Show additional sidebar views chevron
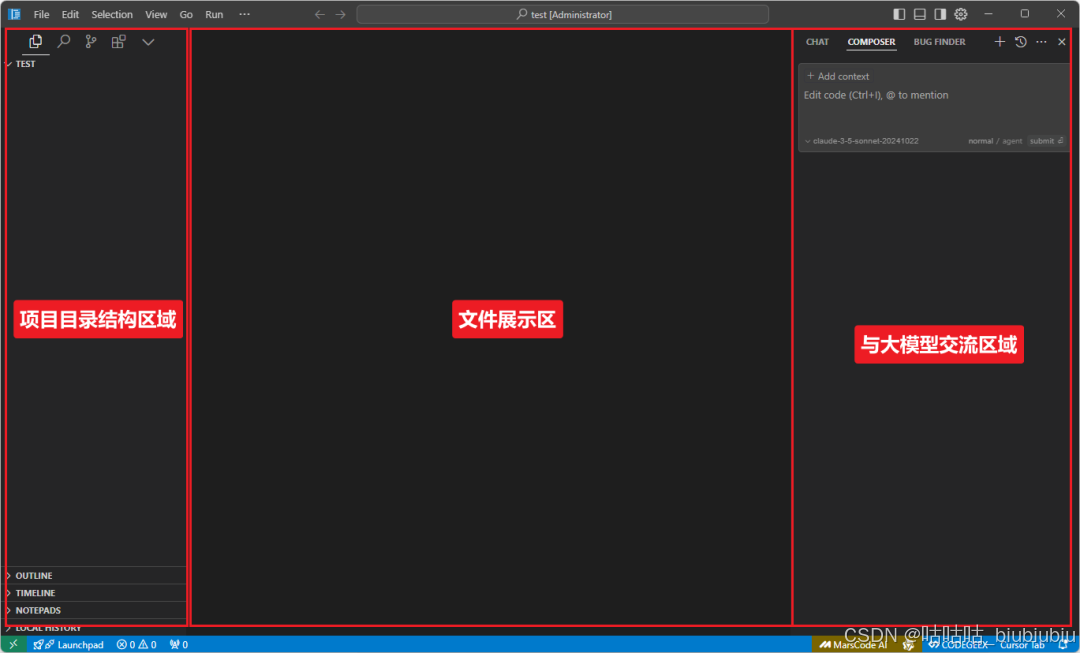This screenshot has width=1080, height=653. click(x=148, y=42)
